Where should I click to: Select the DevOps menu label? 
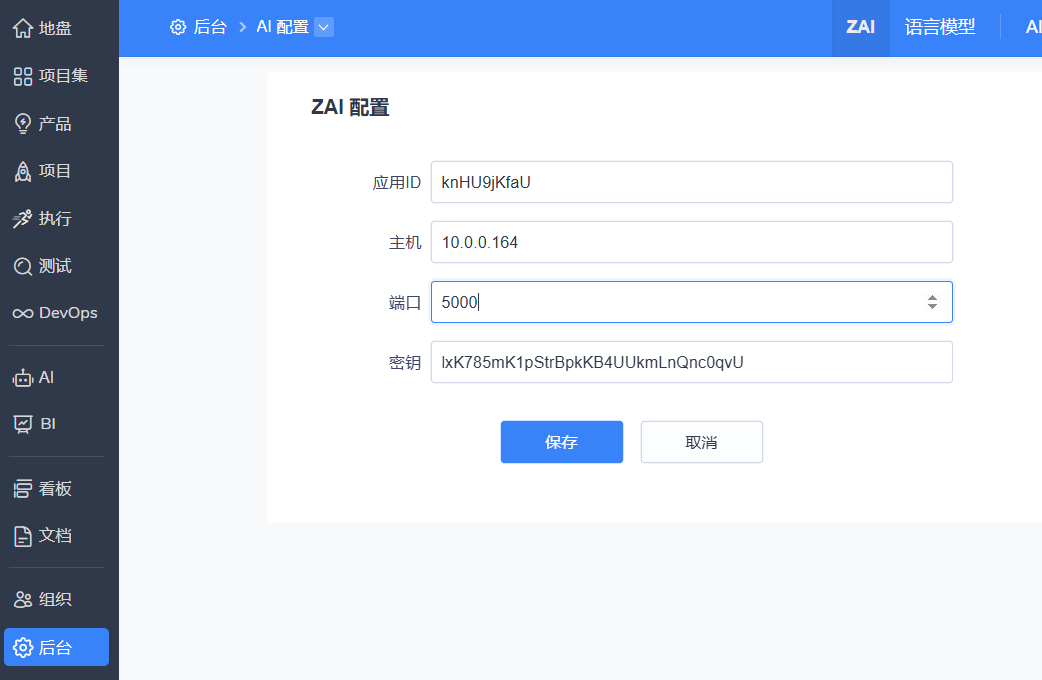(68, 313)
